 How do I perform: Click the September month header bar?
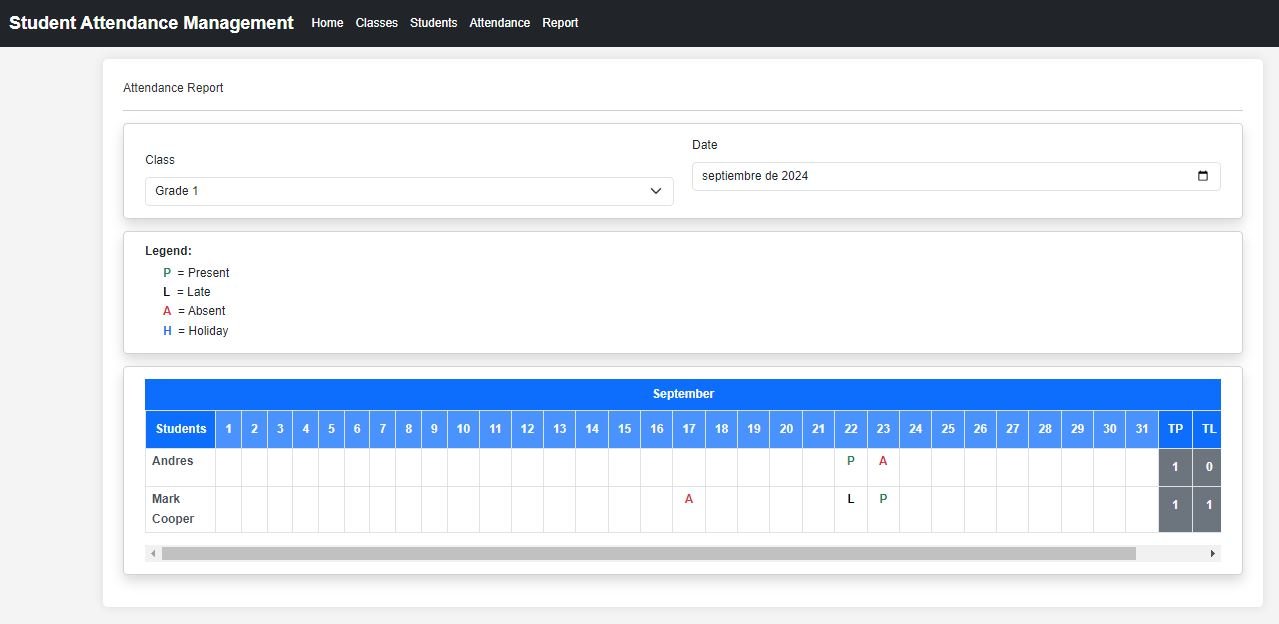point(683,394)
